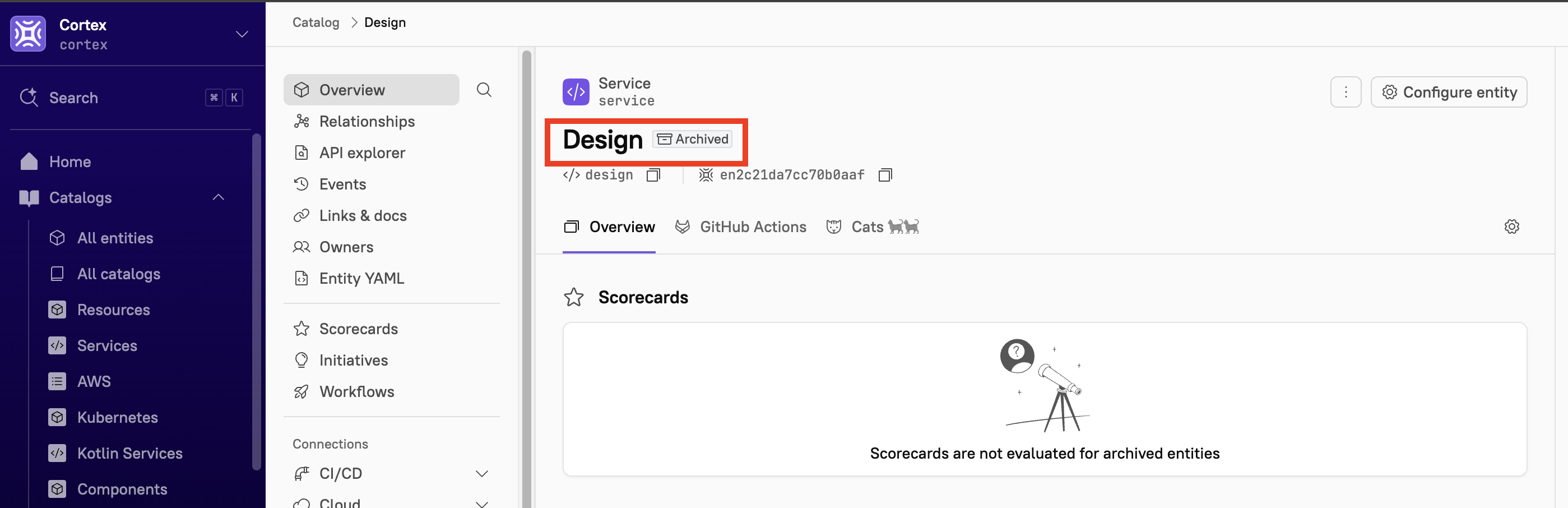Screen dimensions: 1568x508
Task: Open tab settings gear icon
Action: click(1511, 227)
